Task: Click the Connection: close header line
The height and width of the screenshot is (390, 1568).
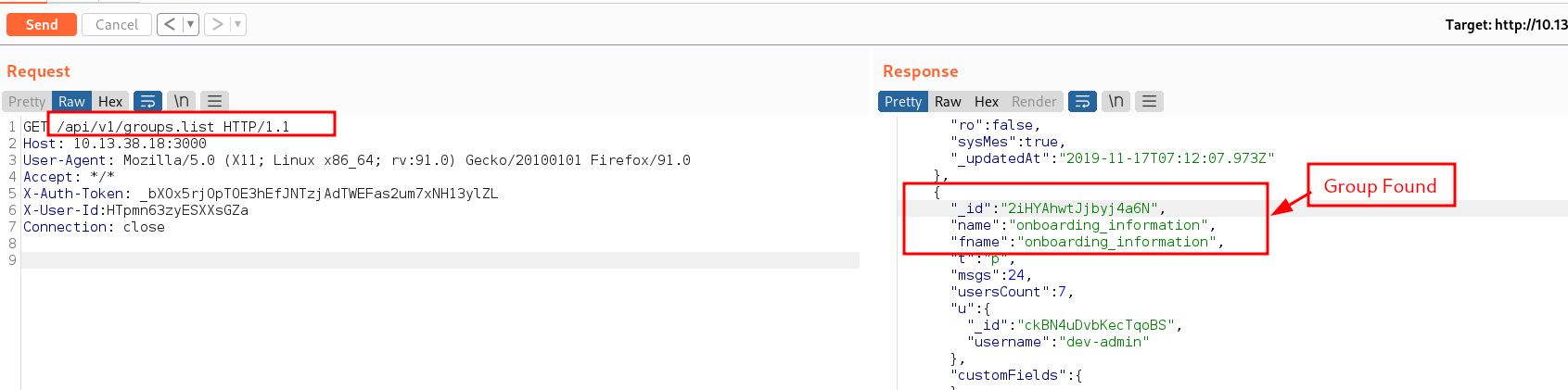Action: [94, 227]
